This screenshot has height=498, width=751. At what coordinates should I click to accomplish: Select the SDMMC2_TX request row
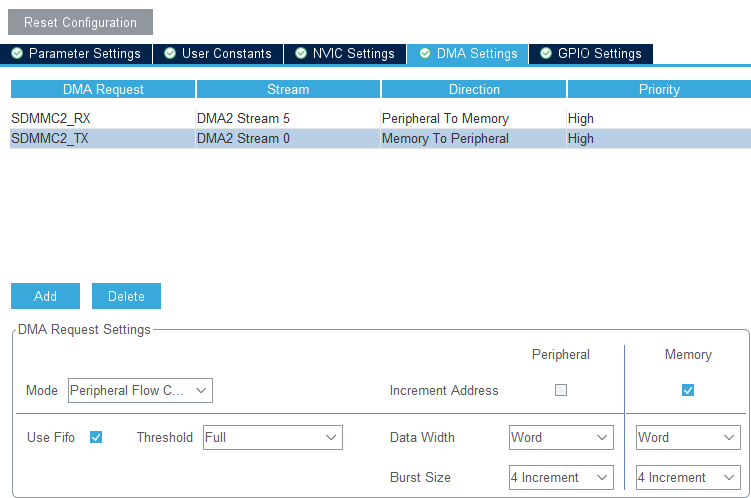click(x=381, y=138)
